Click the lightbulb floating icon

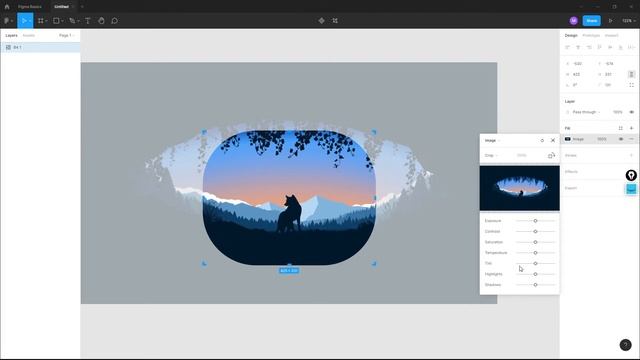pyautogui.click(x=631, y=175)
